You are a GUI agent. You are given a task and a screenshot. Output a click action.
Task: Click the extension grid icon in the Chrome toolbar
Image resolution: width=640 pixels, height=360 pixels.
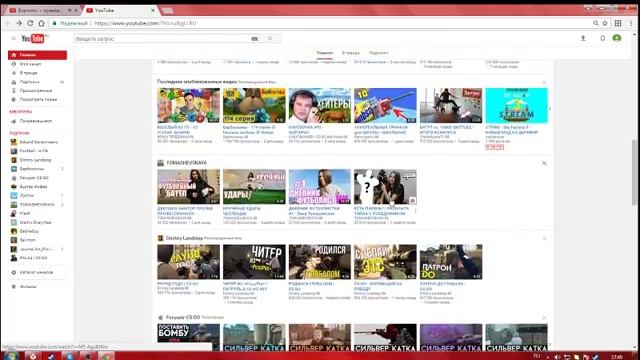point(618,23)
